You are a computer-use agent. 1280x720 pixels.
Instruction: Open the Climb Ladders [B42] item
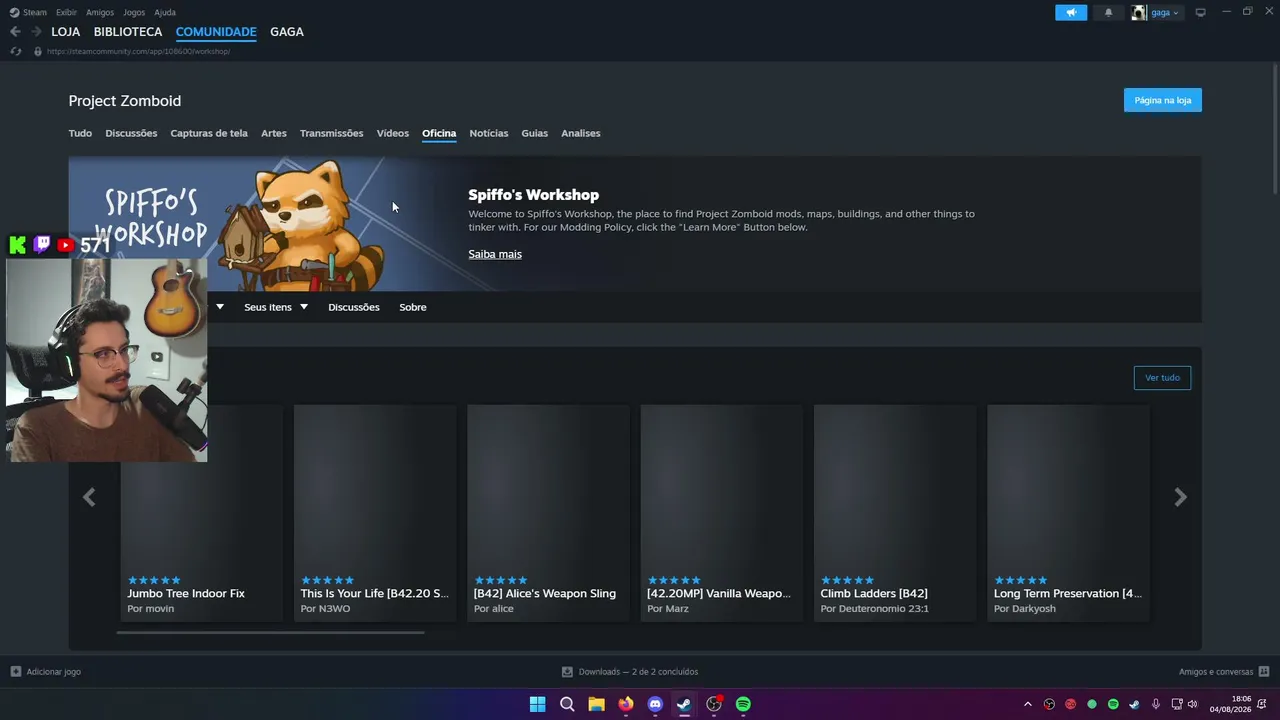pos(895,513)
